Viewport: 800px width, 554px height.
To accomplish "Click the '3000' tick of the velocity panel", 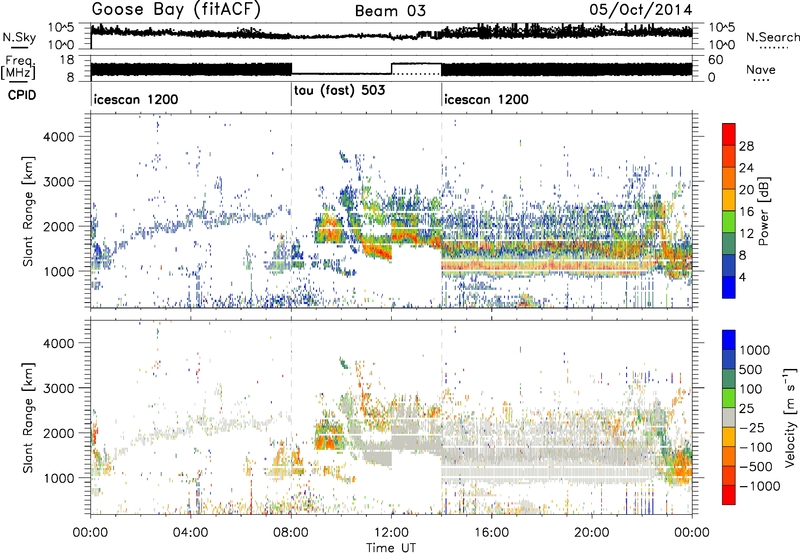I will (59, 388).
